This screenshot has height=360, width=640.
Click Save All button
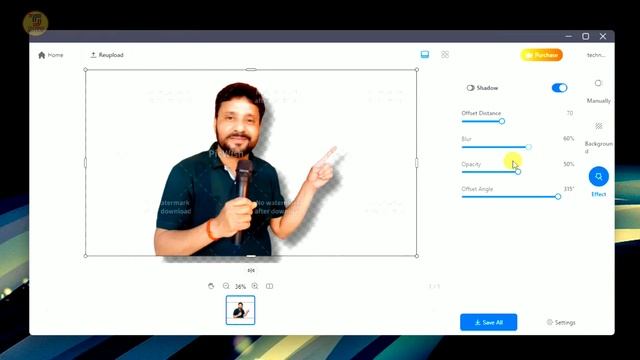[489, 322]
